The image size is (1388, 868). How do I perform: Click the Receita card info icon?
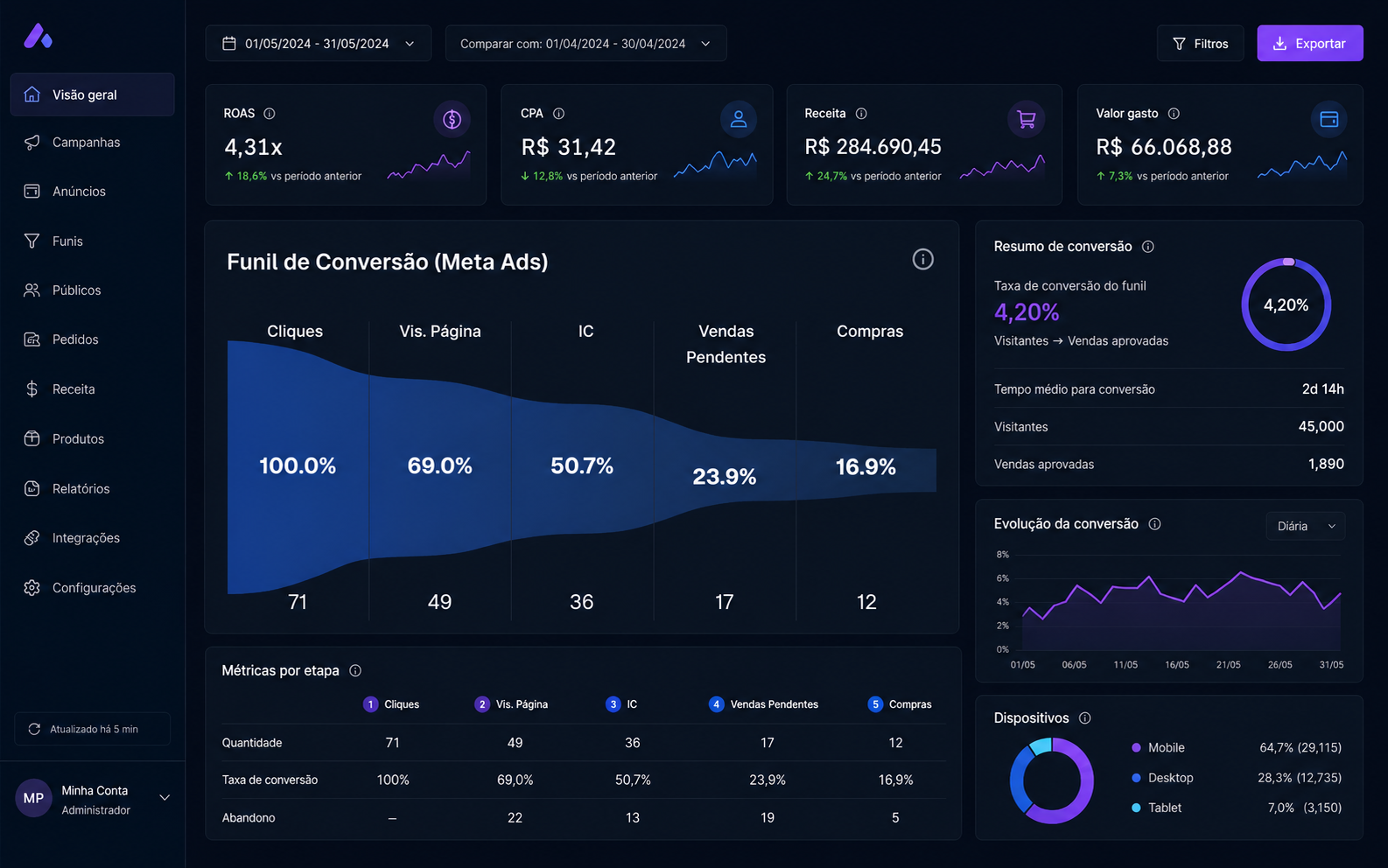tap(861, 114)
